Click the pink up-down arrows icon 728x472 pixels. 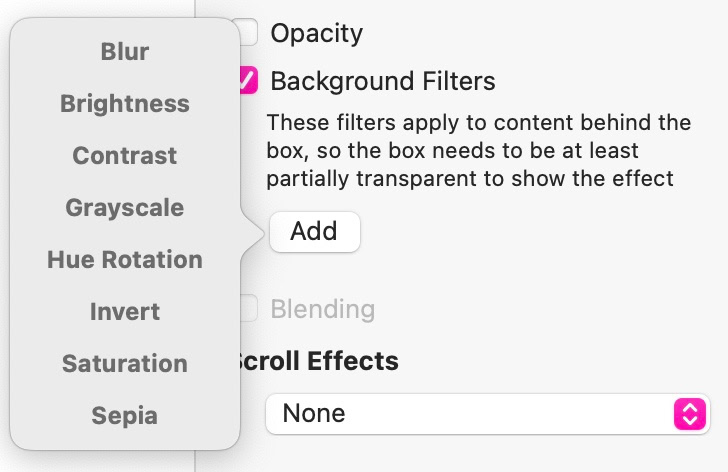[x=690, y=414]
